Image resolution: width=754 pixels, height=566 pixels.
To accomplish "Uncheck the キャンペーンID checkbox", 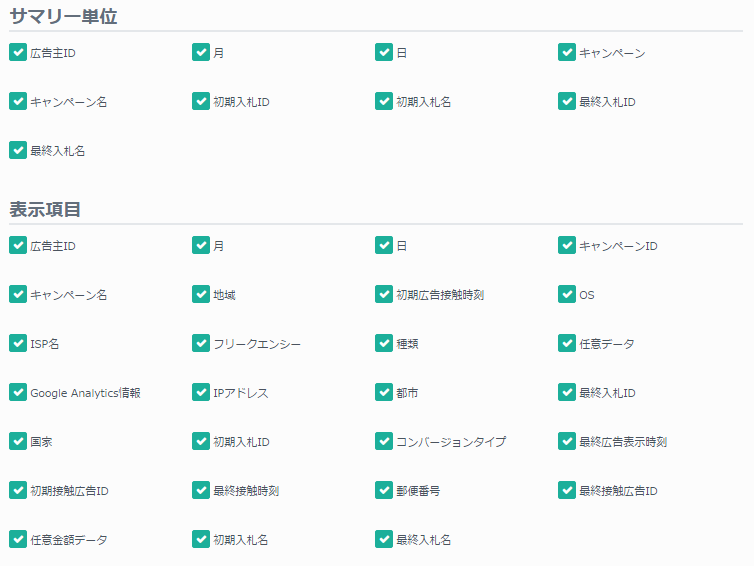I will pyautogui.click(x=567, y=245).
